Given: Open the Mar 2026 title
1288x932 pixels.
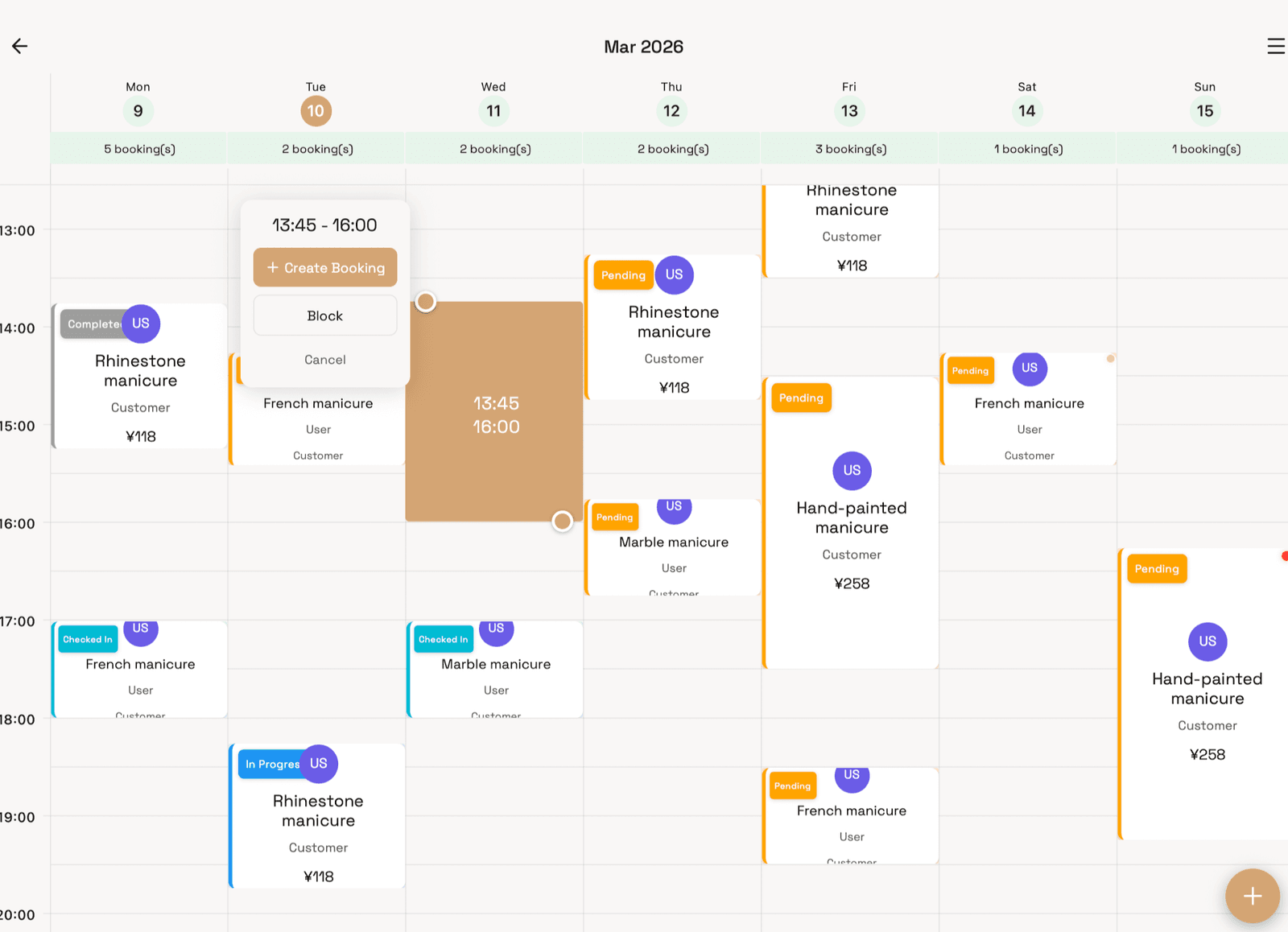Looking at the screenshot, I should (x=643, y=46).
